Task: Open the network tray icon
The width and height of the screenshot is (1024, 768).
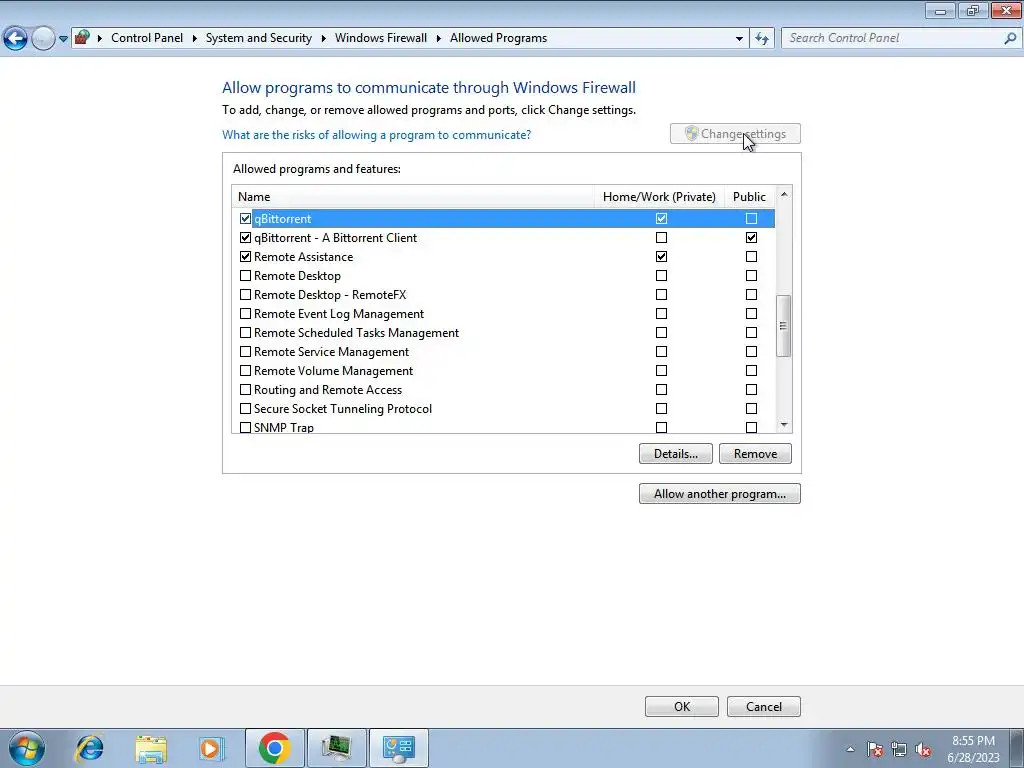Action: click(x=899, y=749)
